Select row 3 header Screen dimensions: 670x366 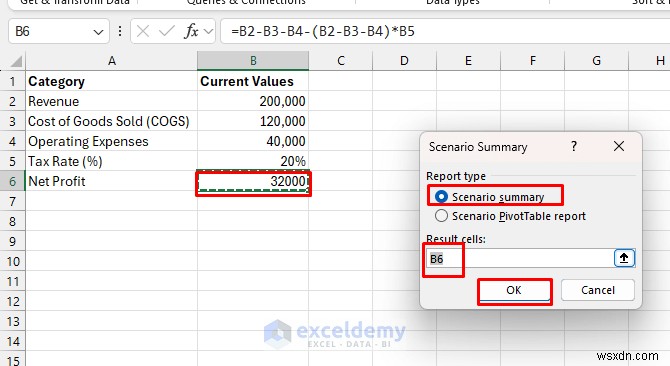[12, 121]
